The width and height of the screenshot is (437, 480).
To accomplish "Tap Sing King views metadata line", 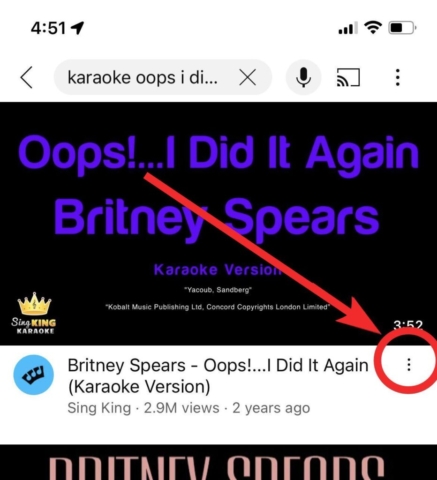I will 189,408.
